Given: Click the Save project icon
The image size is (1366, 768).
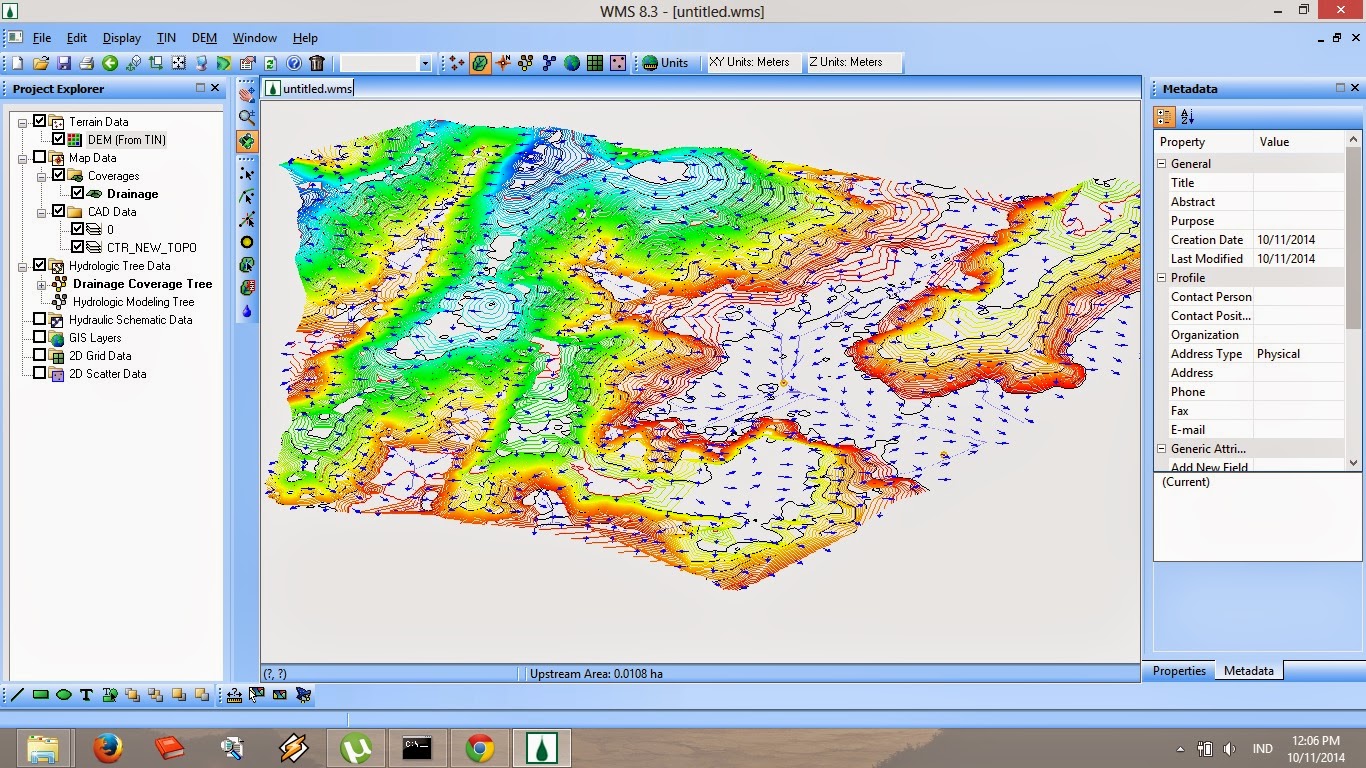Looking at the screenshot, I should [63, 62].
